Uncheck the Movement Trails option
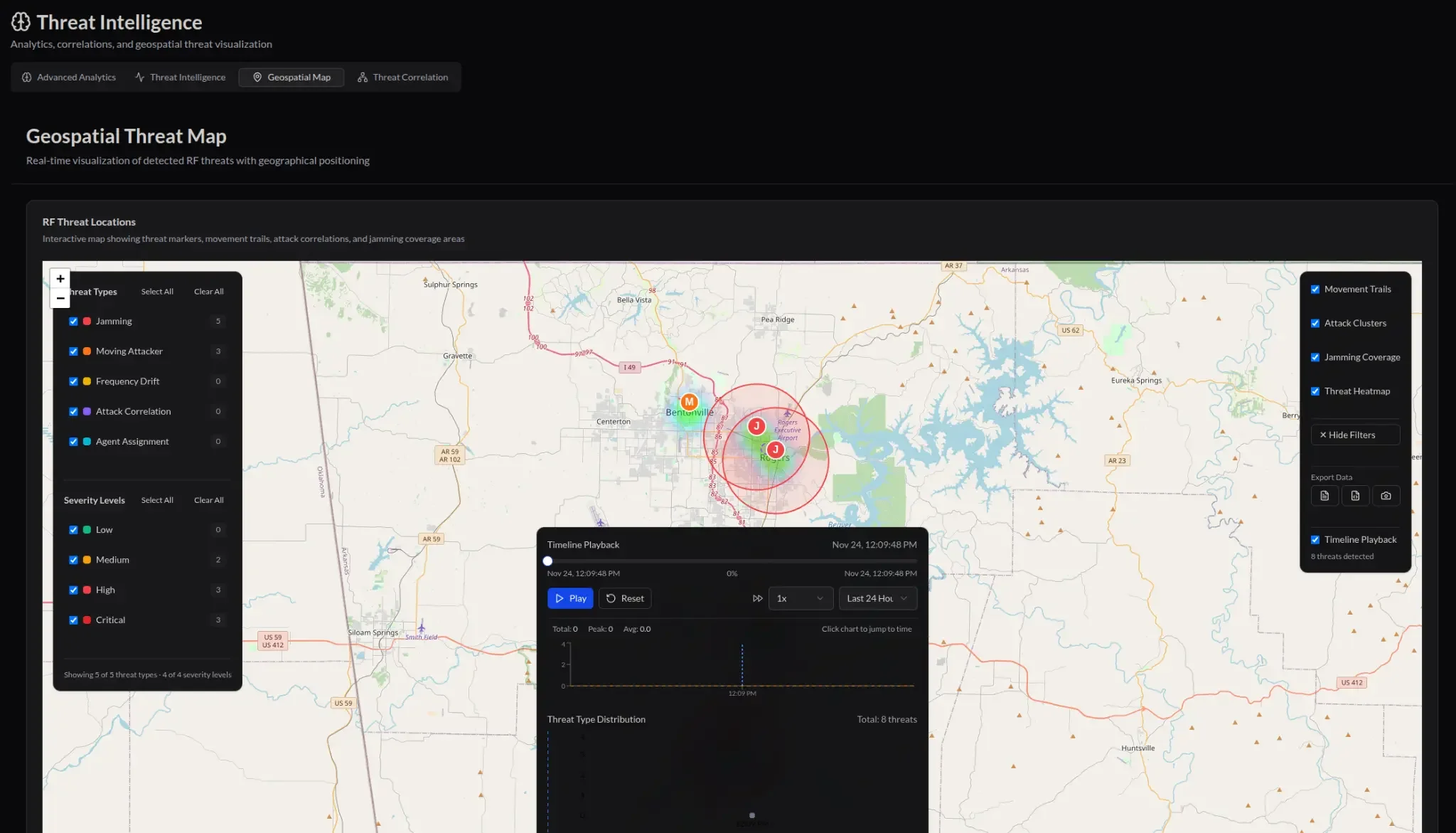The width and height of the screenshot is (1456, 833). 1315,289
